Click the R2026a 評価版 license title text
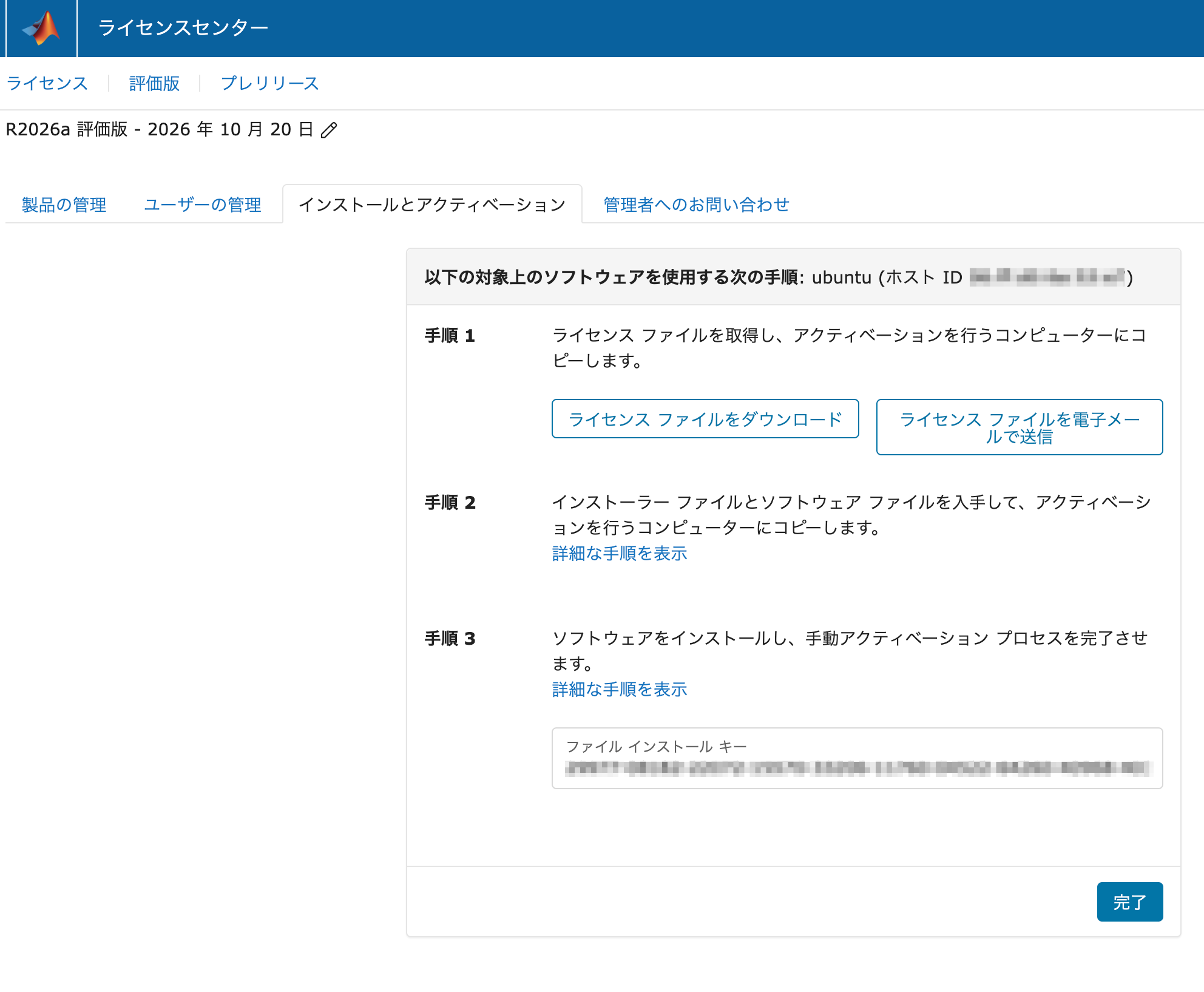This screenshot has height=992, width=1204. click(x=160, y=129)
